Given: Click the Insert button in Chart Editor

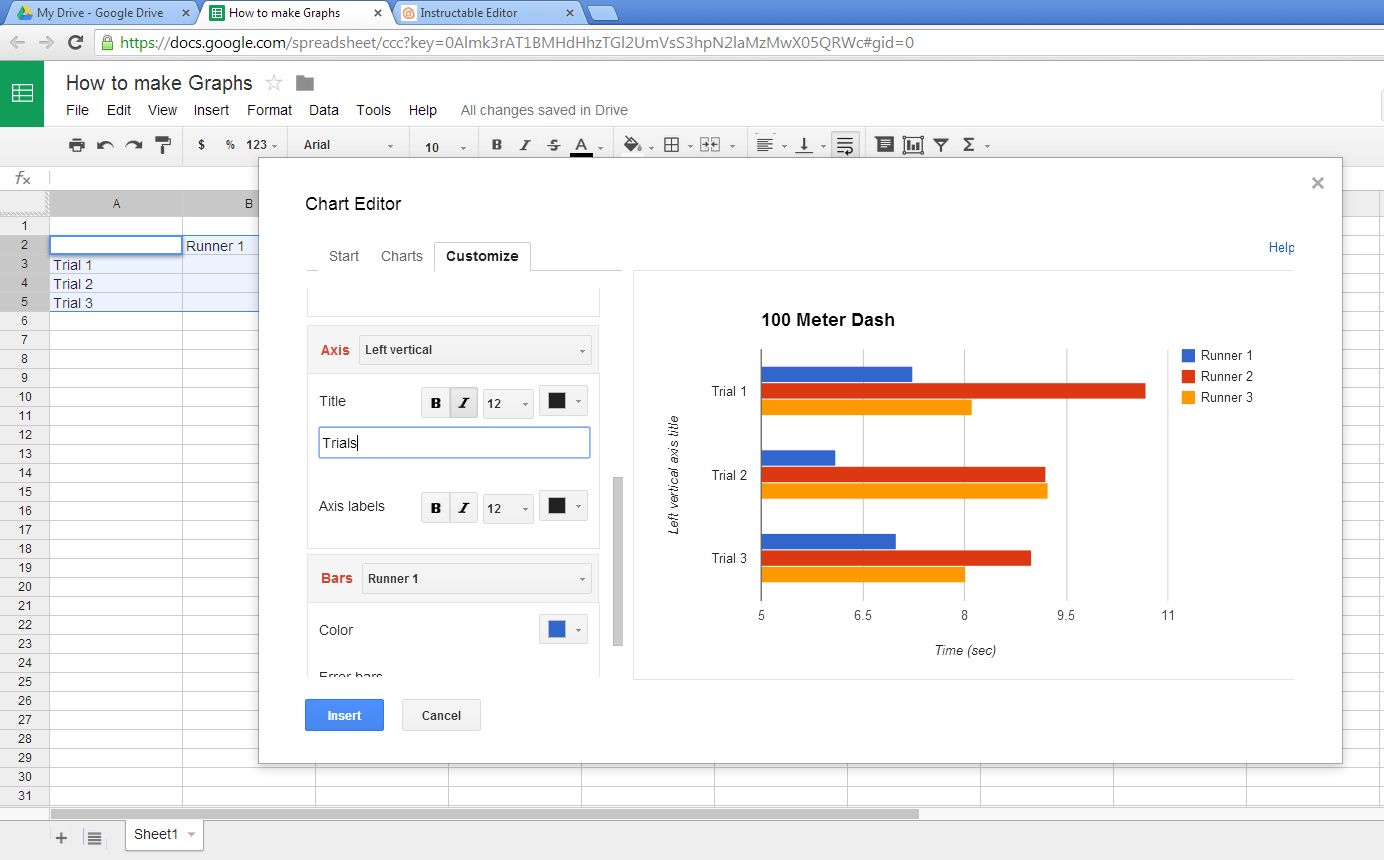Looking at the screenshot, I should [344, 715].
